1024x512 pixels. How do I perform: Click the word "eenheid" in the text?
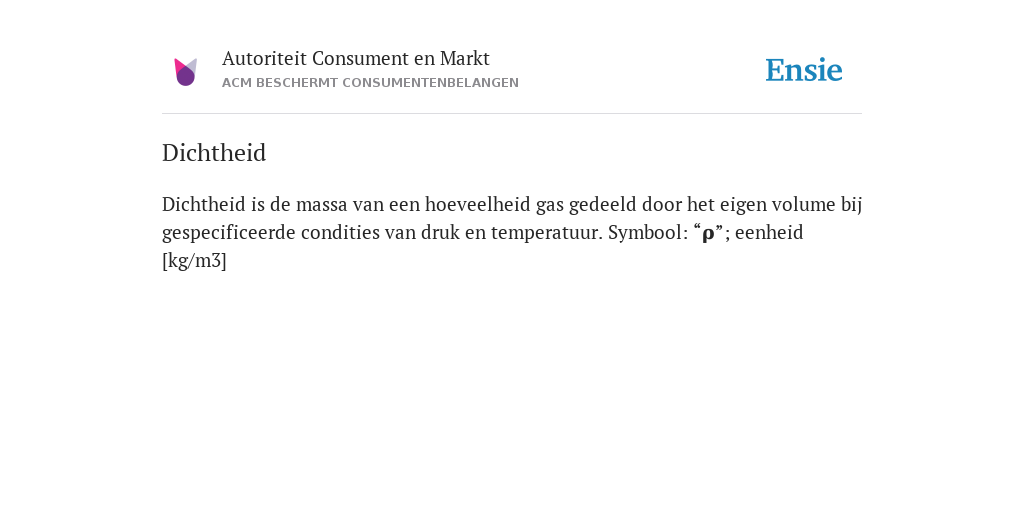[769, 232]
